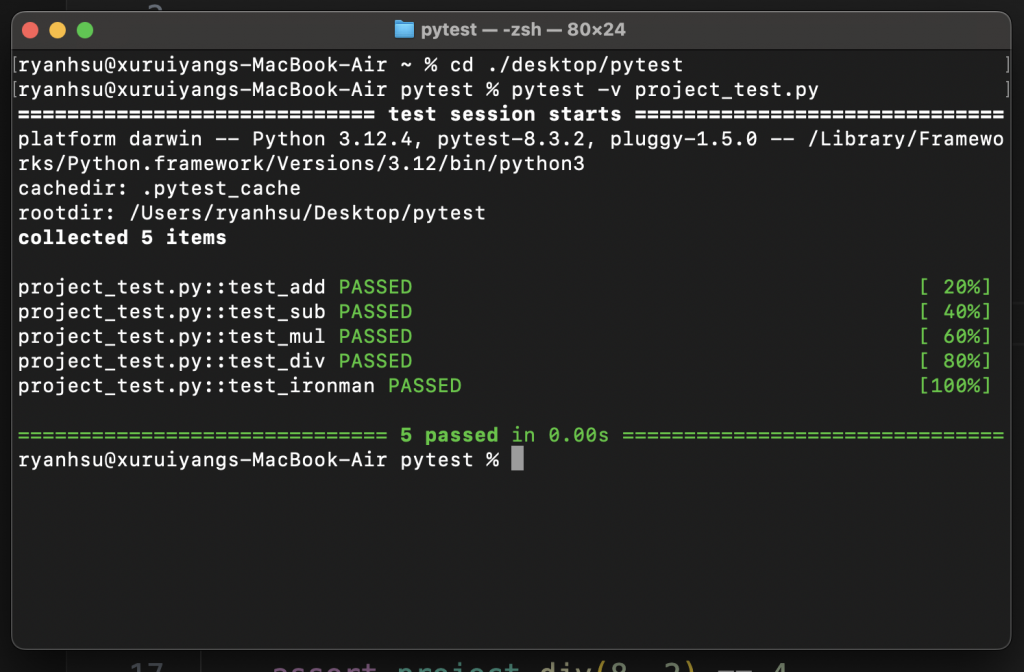Click PASSED next to test_mul
Viewport: 1024px width, 672px height.
point(375,336)
